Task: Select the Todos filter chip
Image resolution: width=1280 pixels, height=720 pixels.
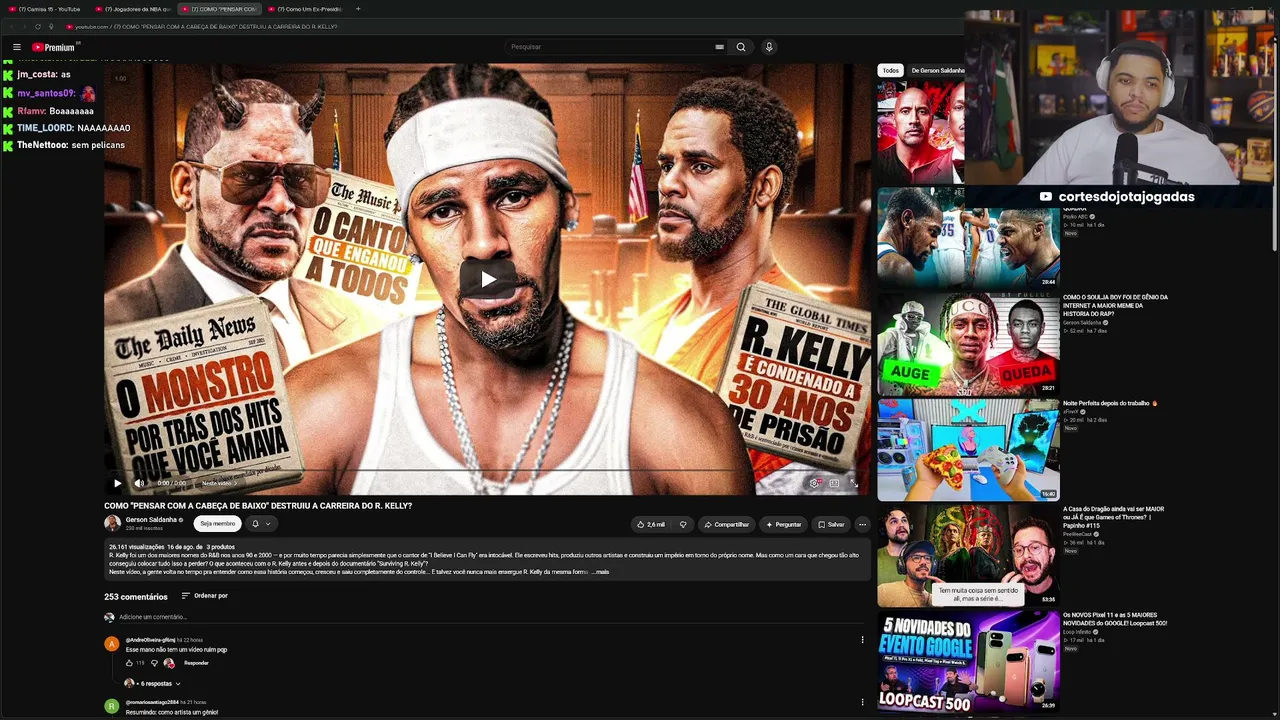Action: click(x=890, y=71)
